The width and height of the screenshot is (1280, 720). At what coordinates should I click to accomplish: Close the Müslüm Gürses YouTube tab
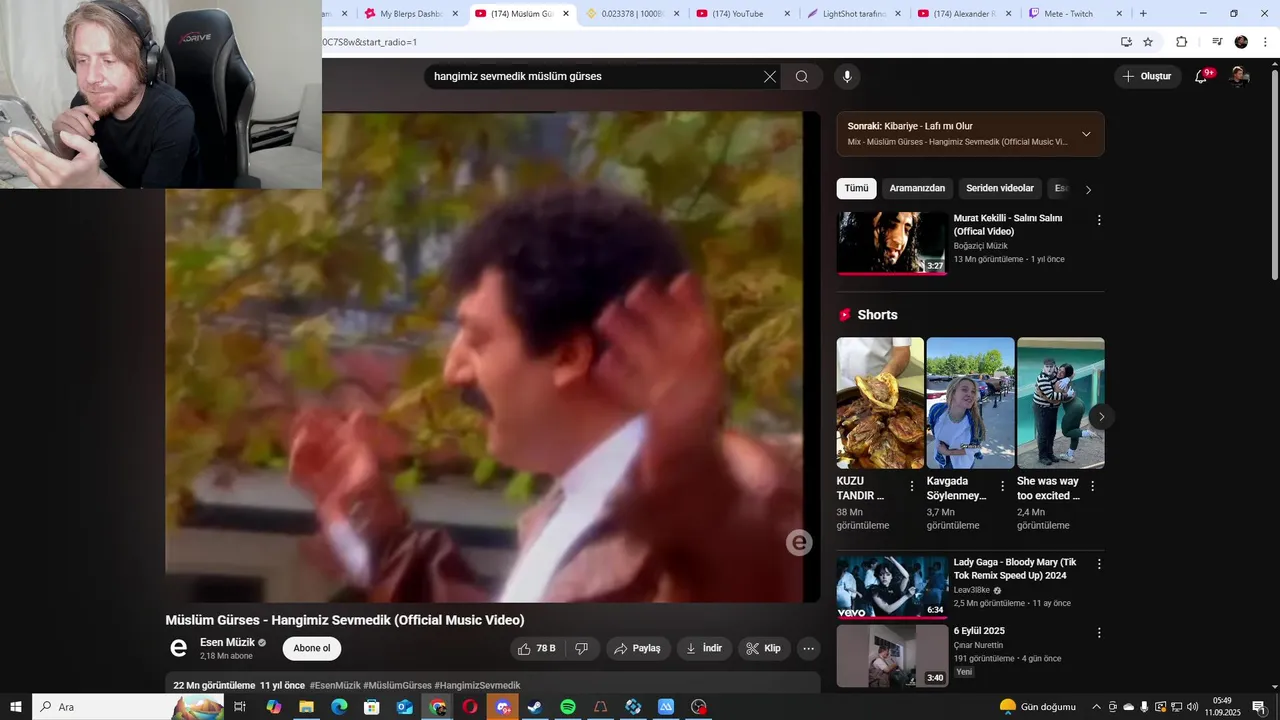pos(566,13)
